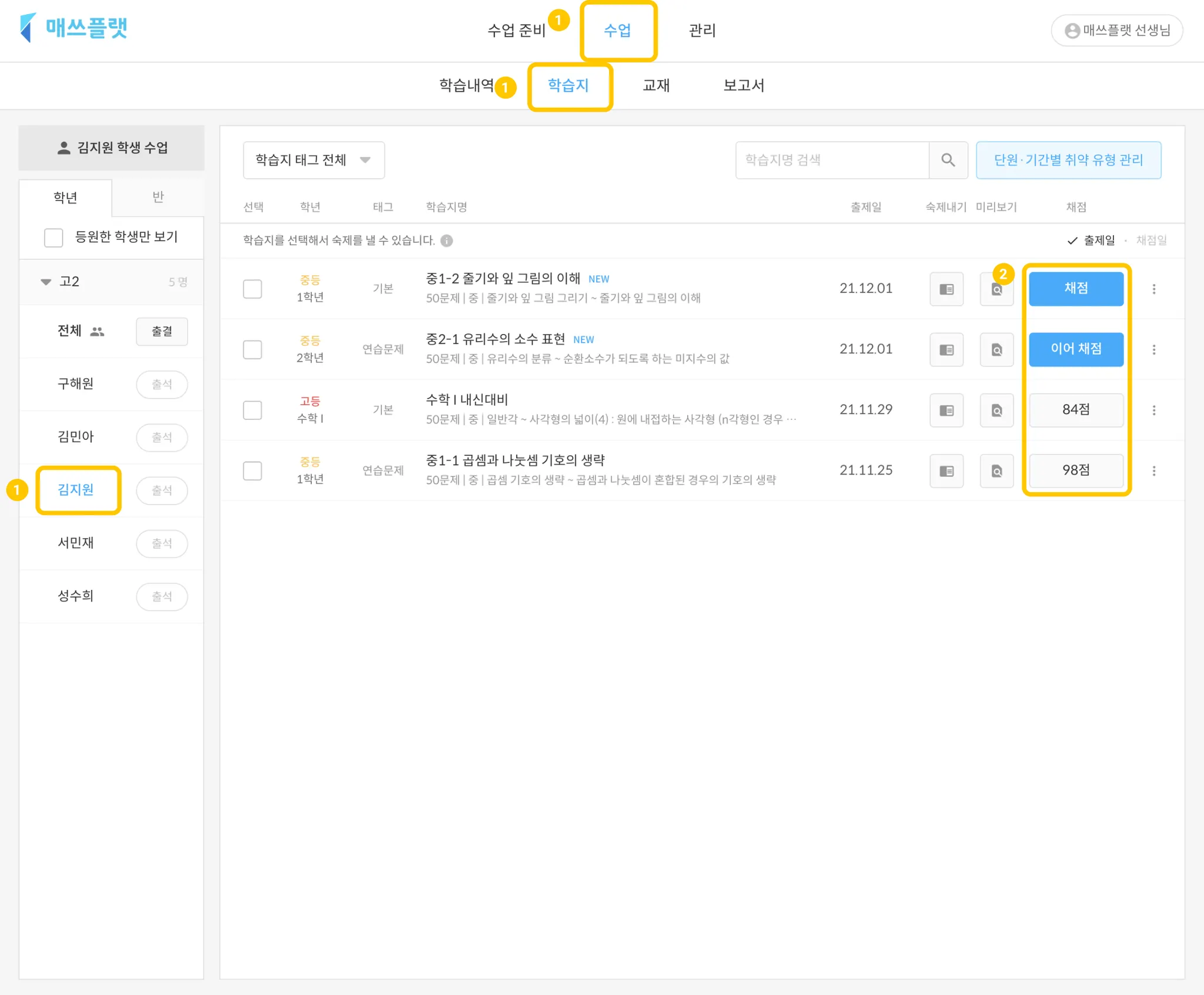The height and width of the screenshot is (995, 1204).
Task: Preview the 중1-1 곱셈과 나눗셈 worksheet
Action: pos(996,471)
